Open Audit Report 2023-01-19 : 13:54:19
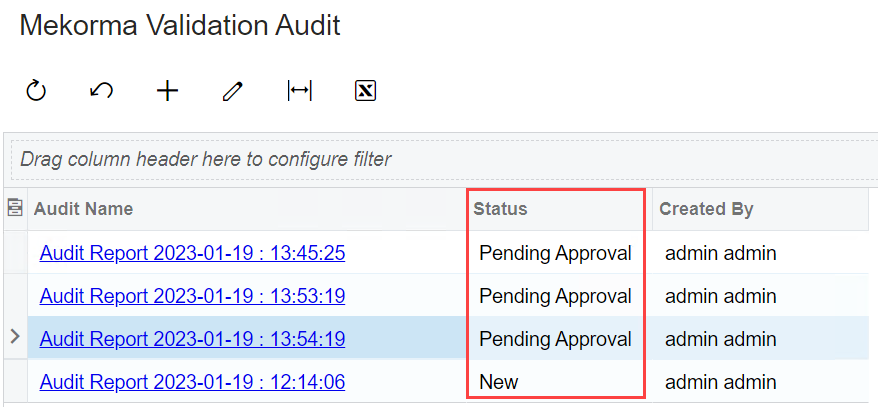 (x=192, y=339)
